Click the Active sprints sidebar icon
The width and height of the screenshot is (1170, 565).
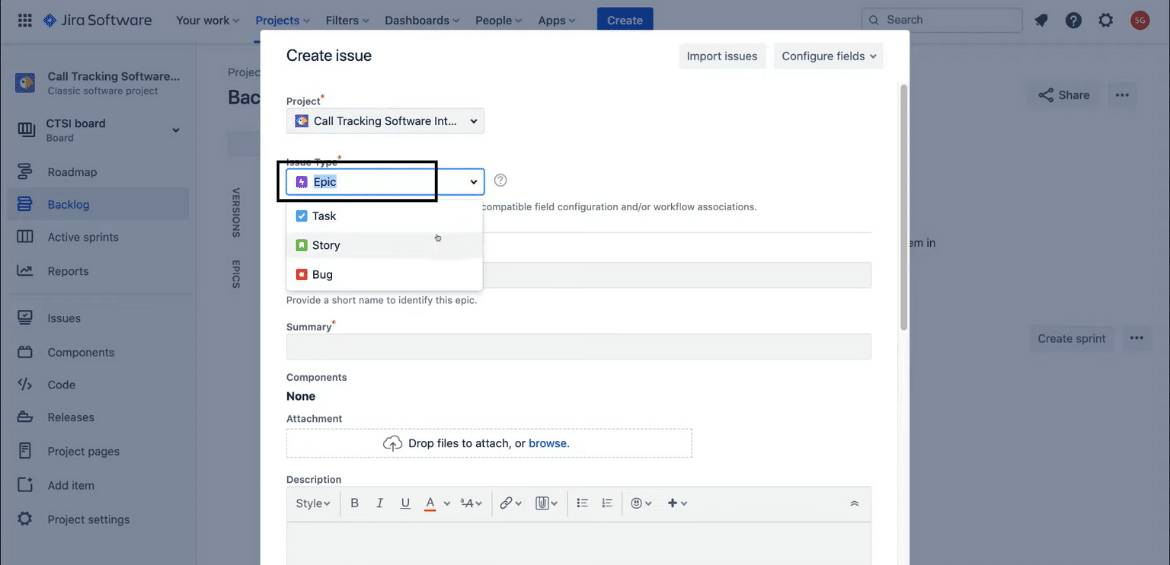pyautogui.click(x=25, y=237)
